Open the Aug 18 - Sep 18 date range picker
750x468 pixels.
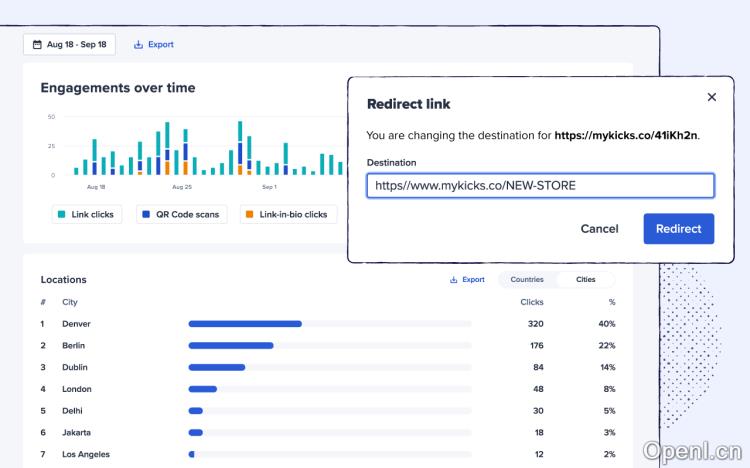point(69,45)
